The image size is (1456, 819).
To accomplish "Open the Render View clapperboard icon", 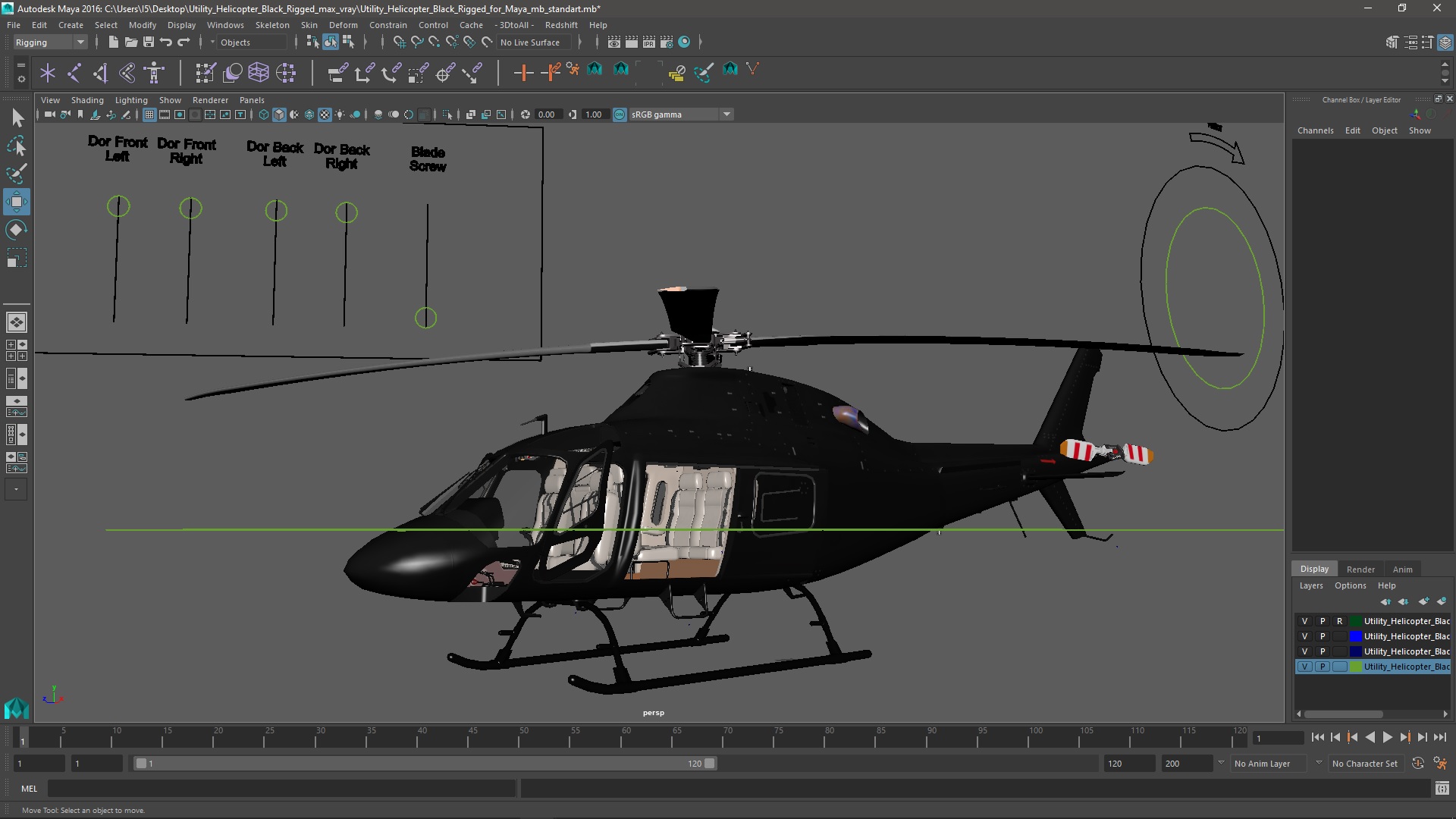I will tap(614, 42).
